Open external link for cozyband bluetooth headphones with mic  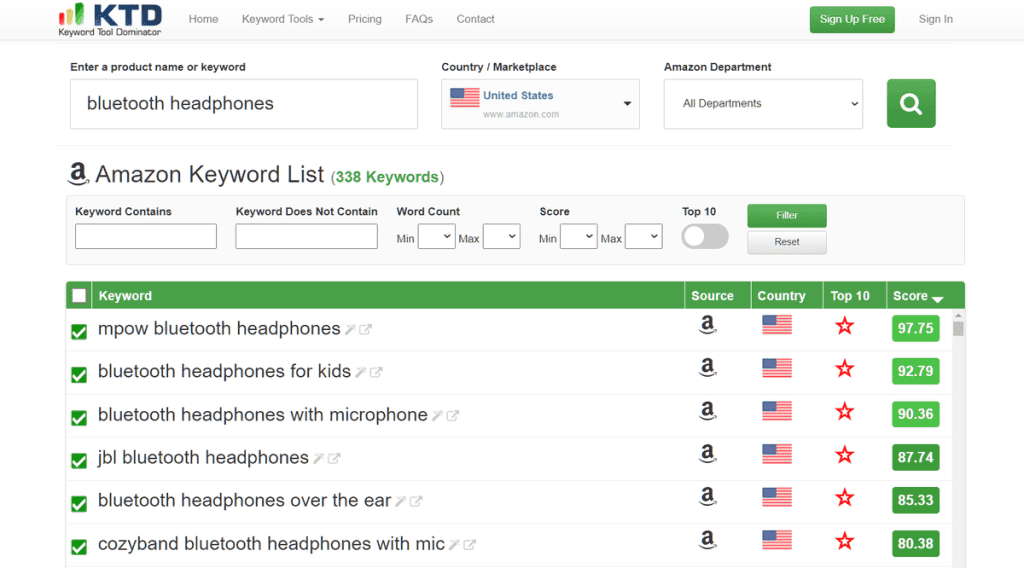(470, 544)
